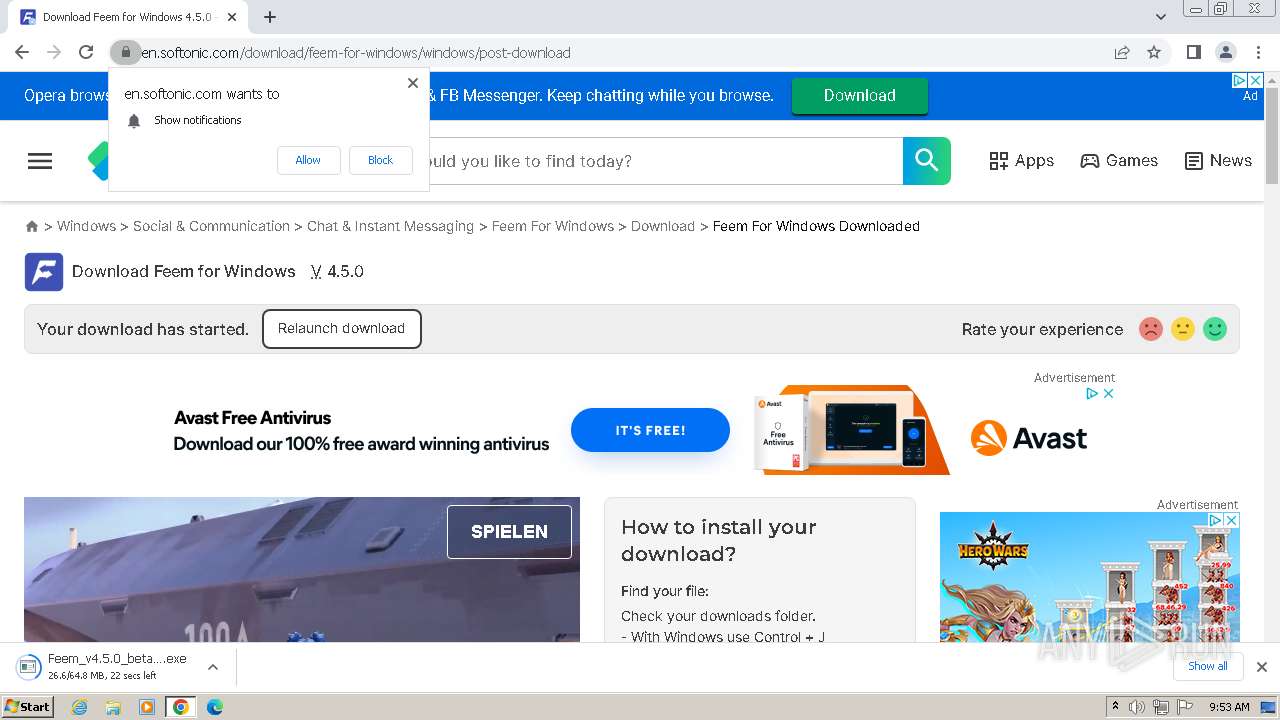Open the News section
Screen dimensions: 1280x720
[x=1218, y=160]
